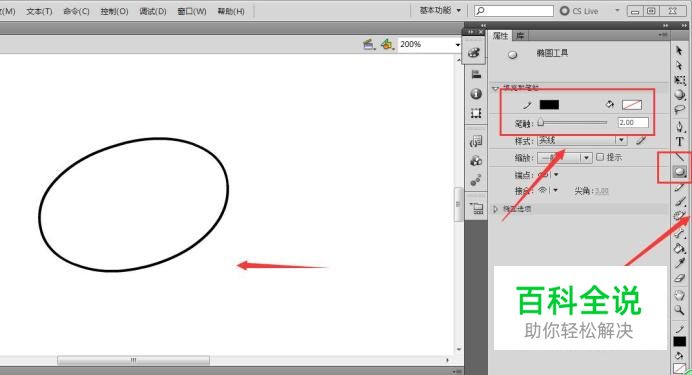This screenshot has height=375, width=692.
Task: Expand the docked icon panel double-arrow
Action: tap(484, 26)
